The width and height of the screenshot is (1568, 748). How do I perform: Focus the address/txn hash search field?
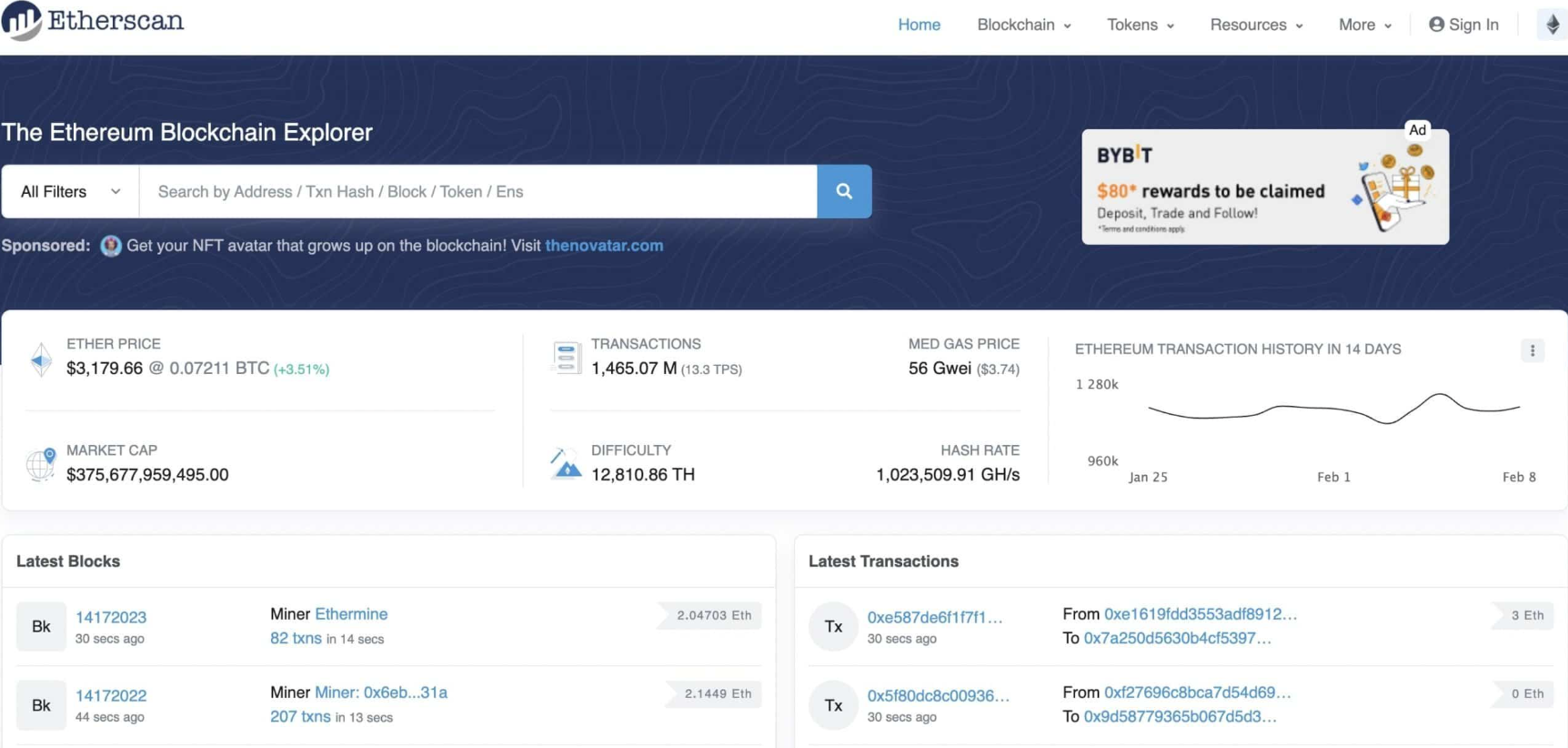(x=478, y=191)
